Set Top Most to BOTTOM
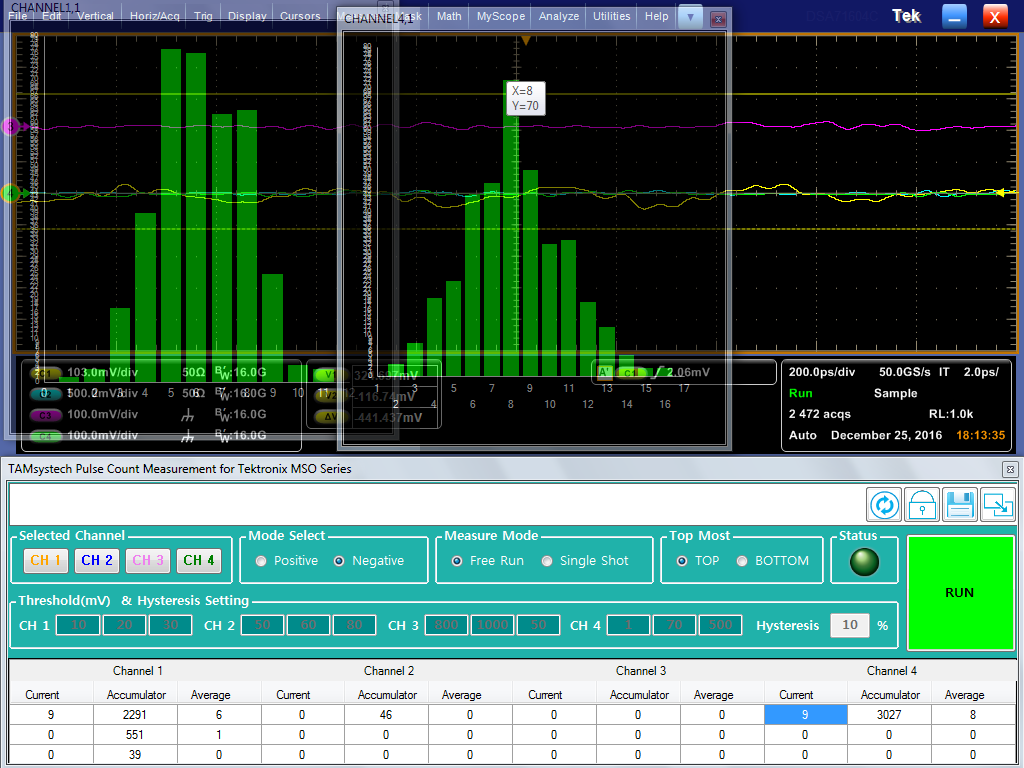Screen dimensions: 1024x768 (x=742, y=561)
